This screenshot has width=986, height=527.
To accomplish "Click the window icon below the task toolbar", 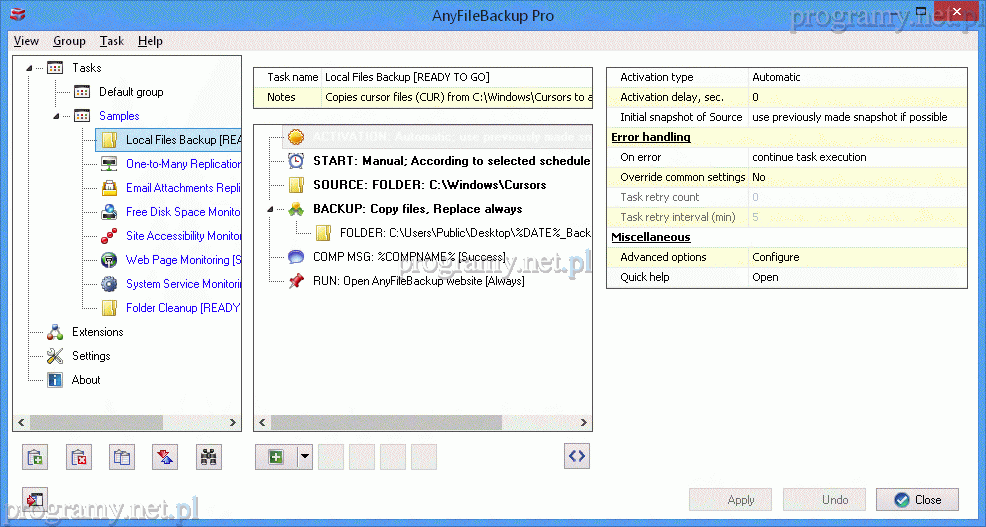I will (35, 499).
